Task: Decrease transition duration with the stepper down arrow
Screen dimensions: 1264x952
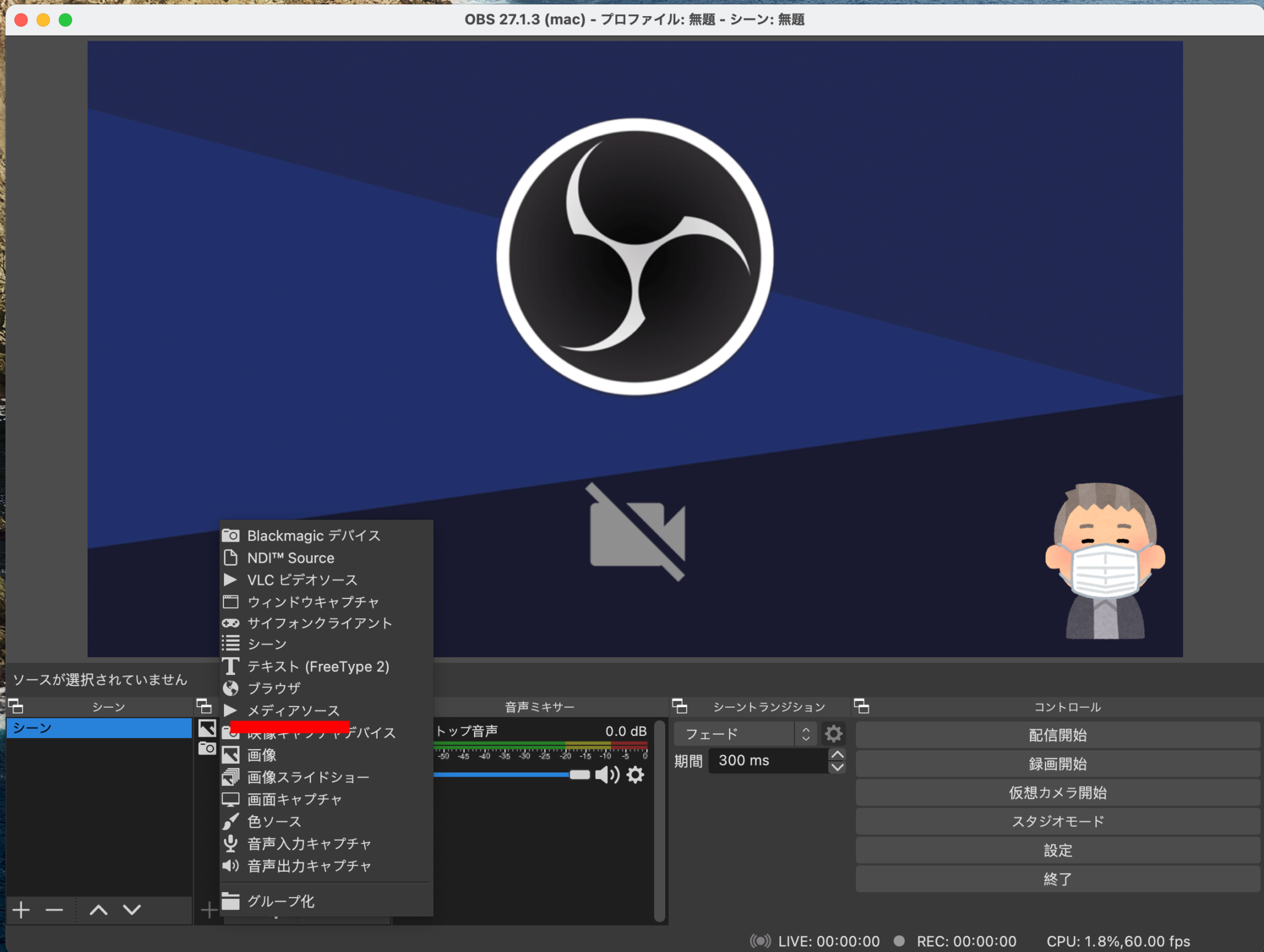Action: click(x=837, y=767)
